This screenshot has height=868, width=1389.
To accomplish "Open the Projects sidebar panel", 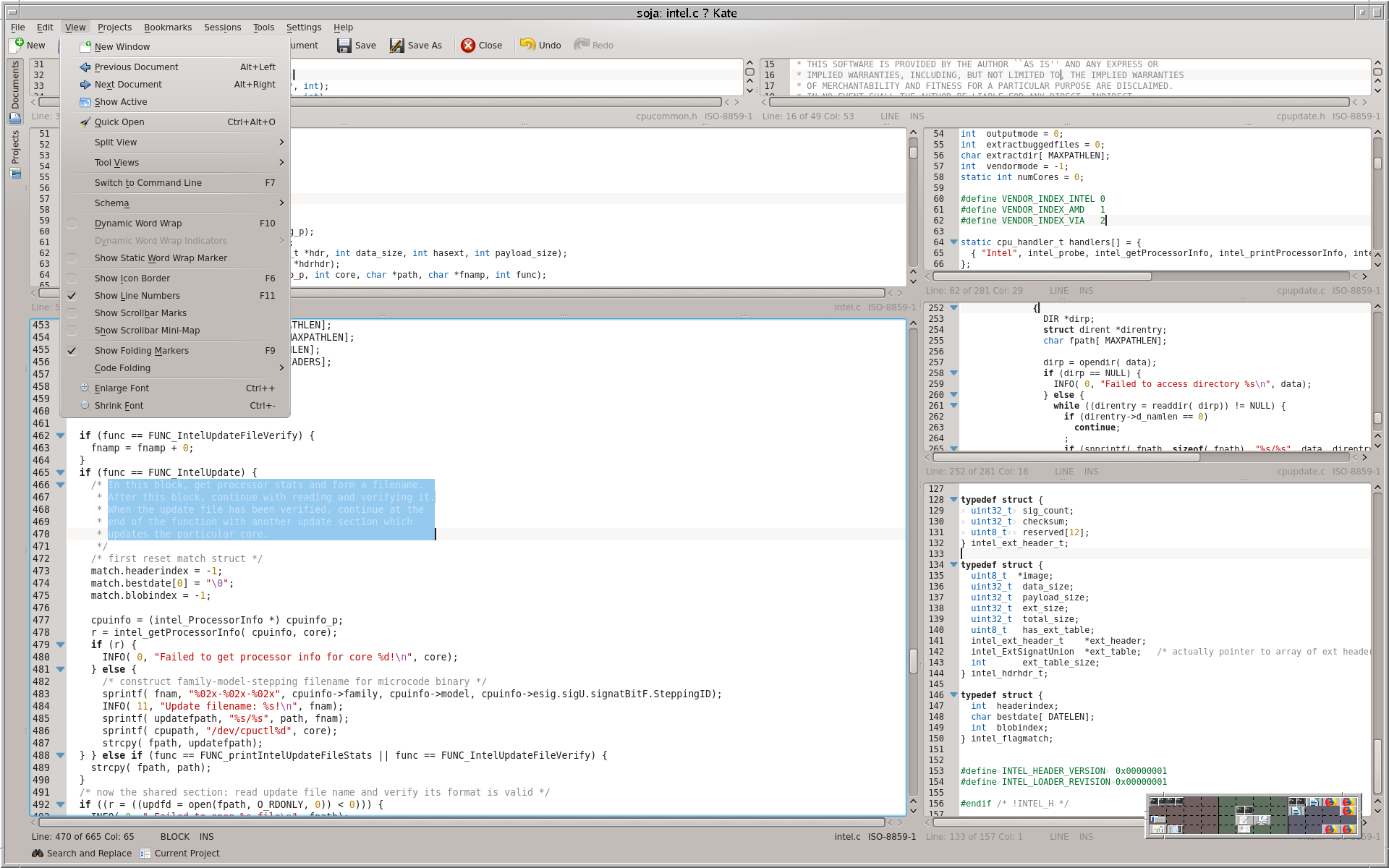I will [x=15, y=153].
